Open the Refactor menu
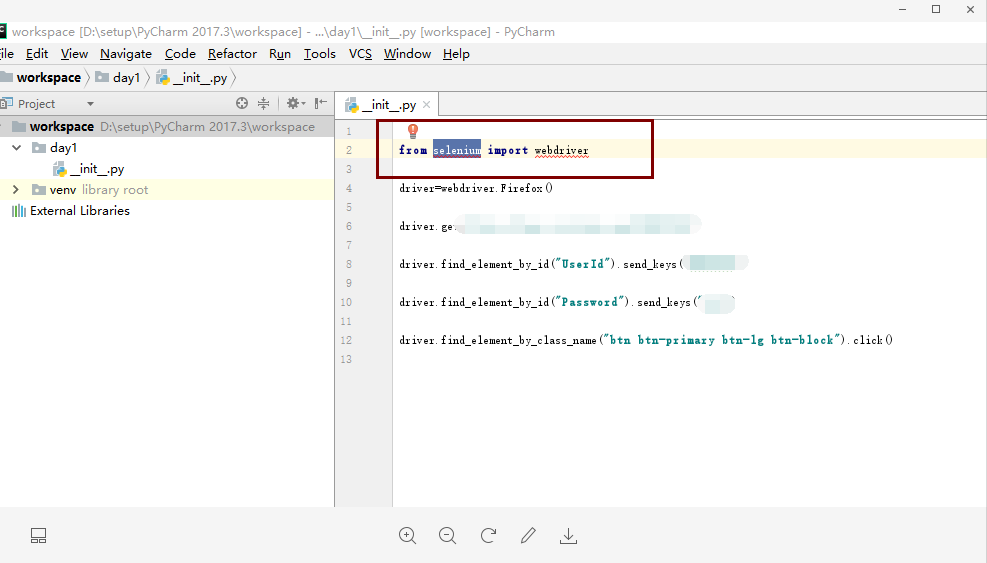Screen dimensions: 987x563 [232, 54]
